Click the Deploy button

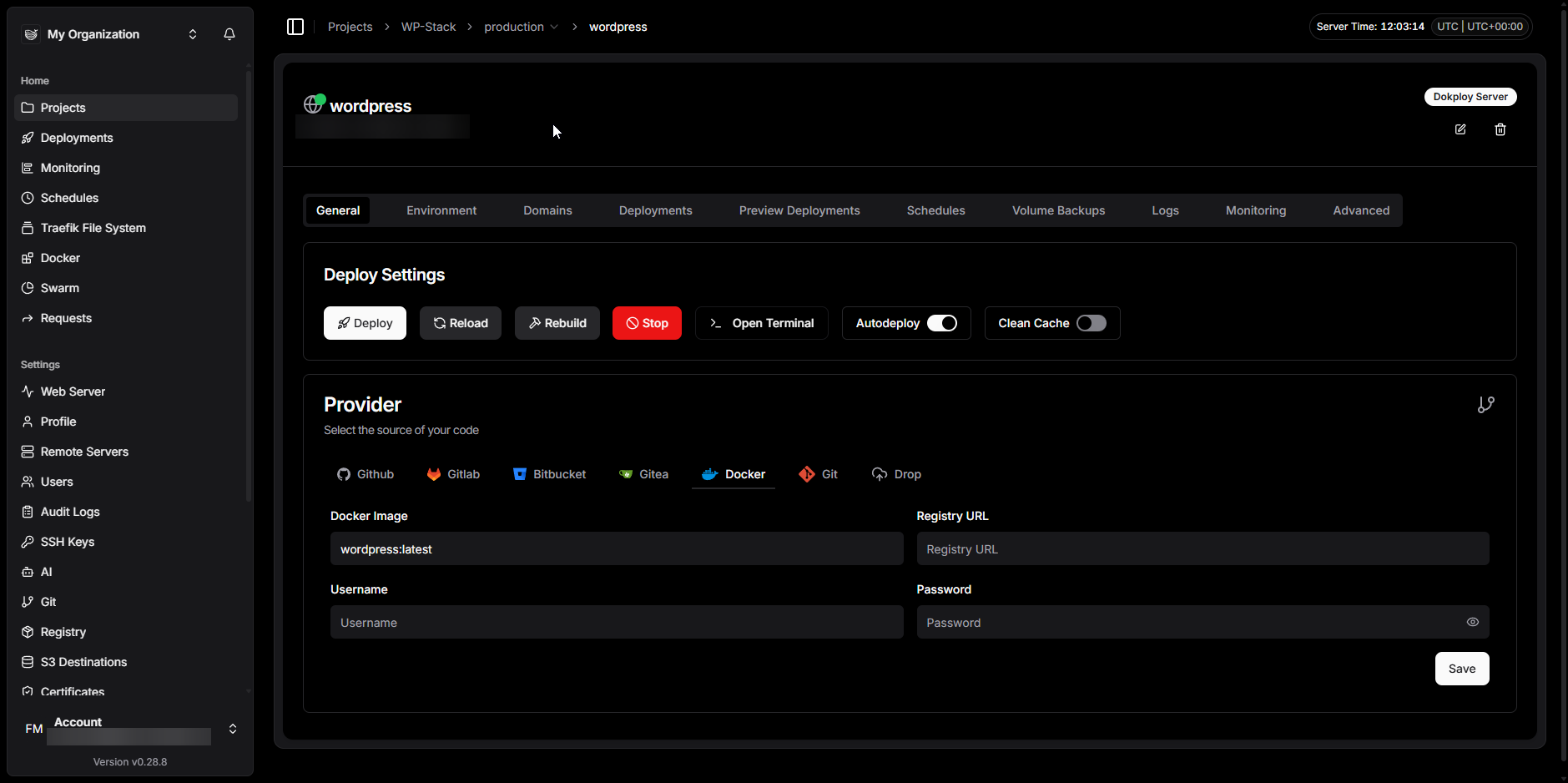coord(365,323)
